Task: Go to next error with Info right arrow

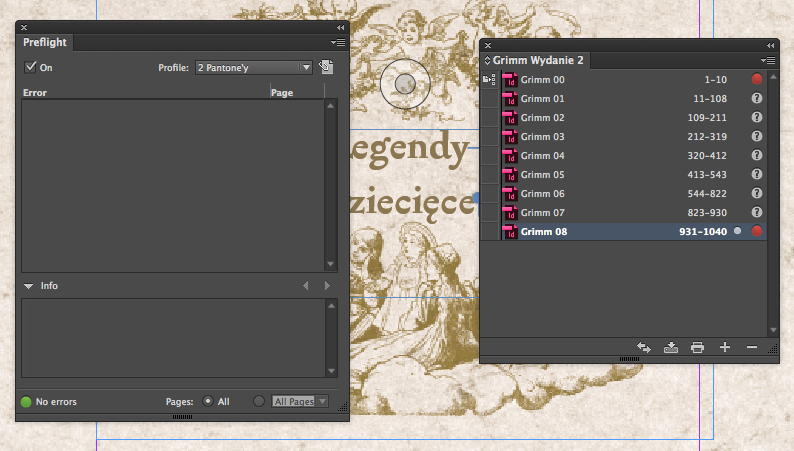Action: coord(327,285)
